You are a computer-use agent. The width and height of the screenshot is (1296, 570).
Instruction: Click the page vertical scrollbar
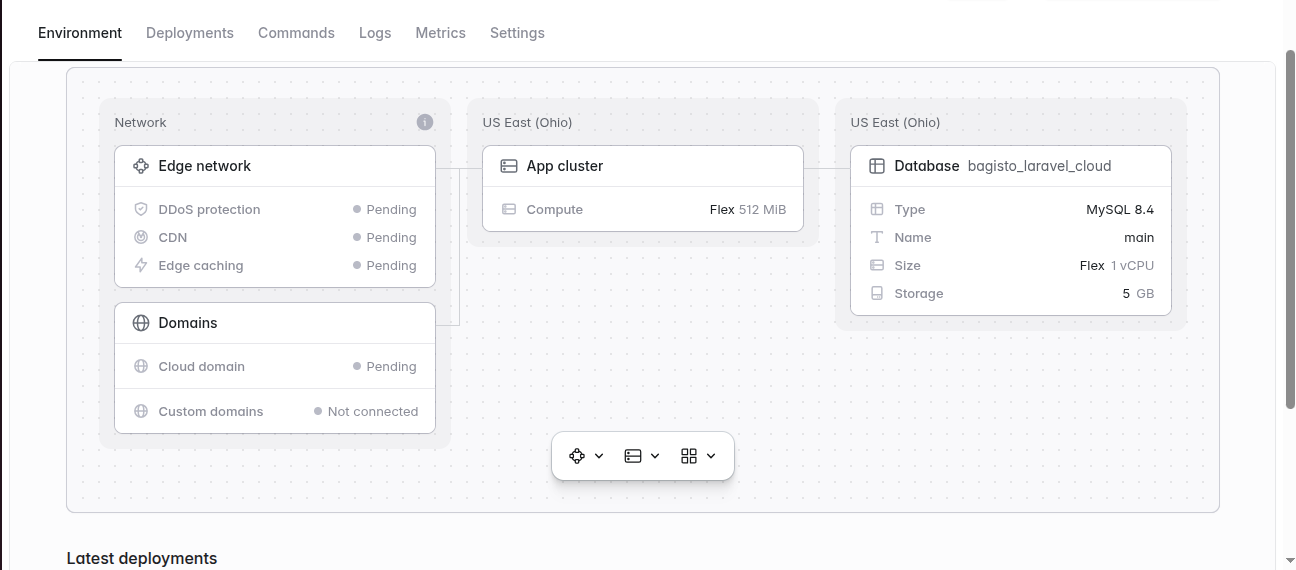(x=1290, y=228)
